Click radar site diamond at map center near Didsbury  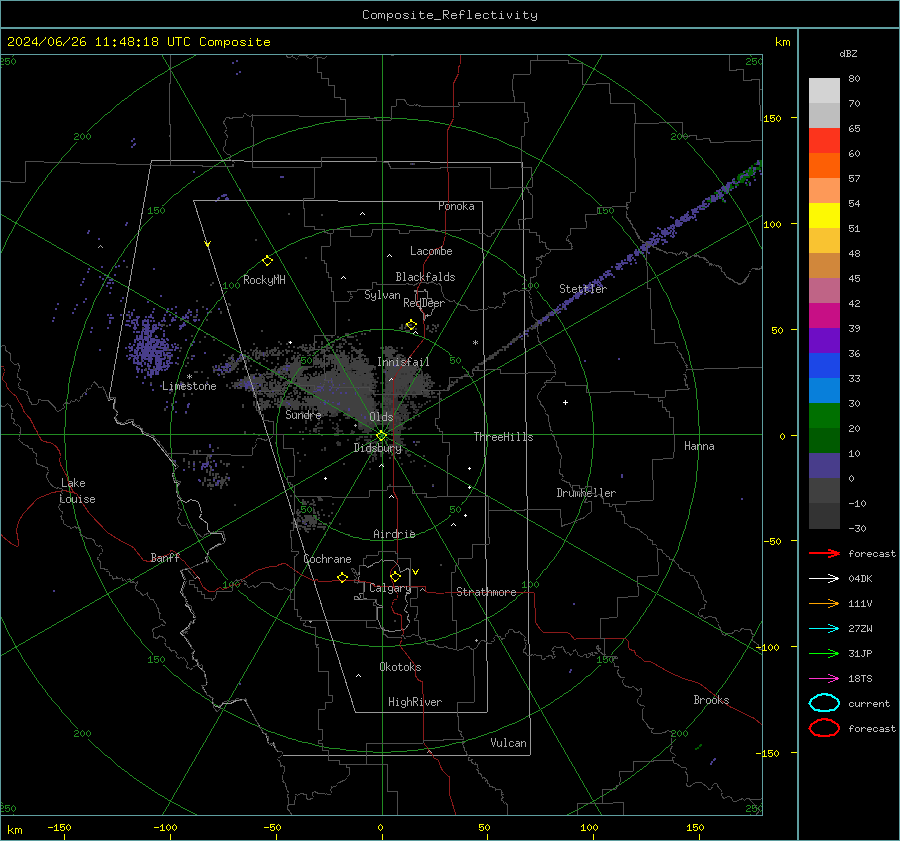[x=381, y=436]
